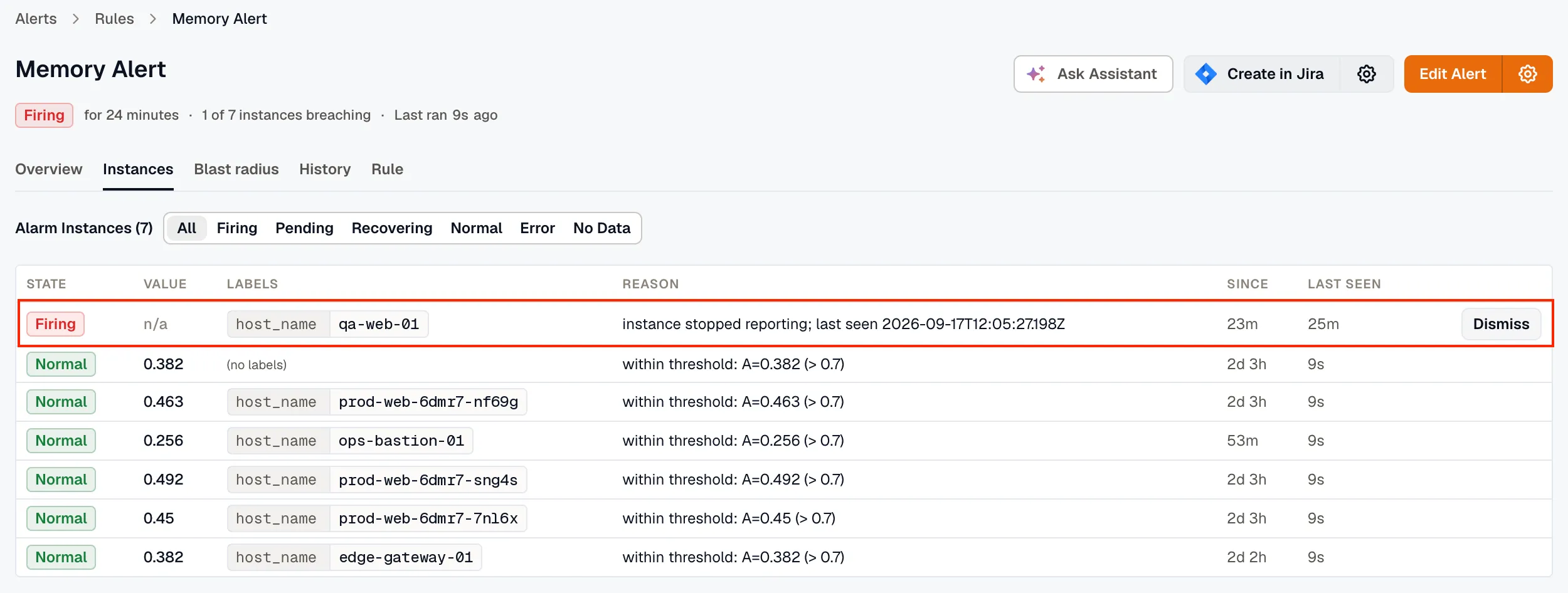Click the REASON column header
1568x593 pixels.
650,284
